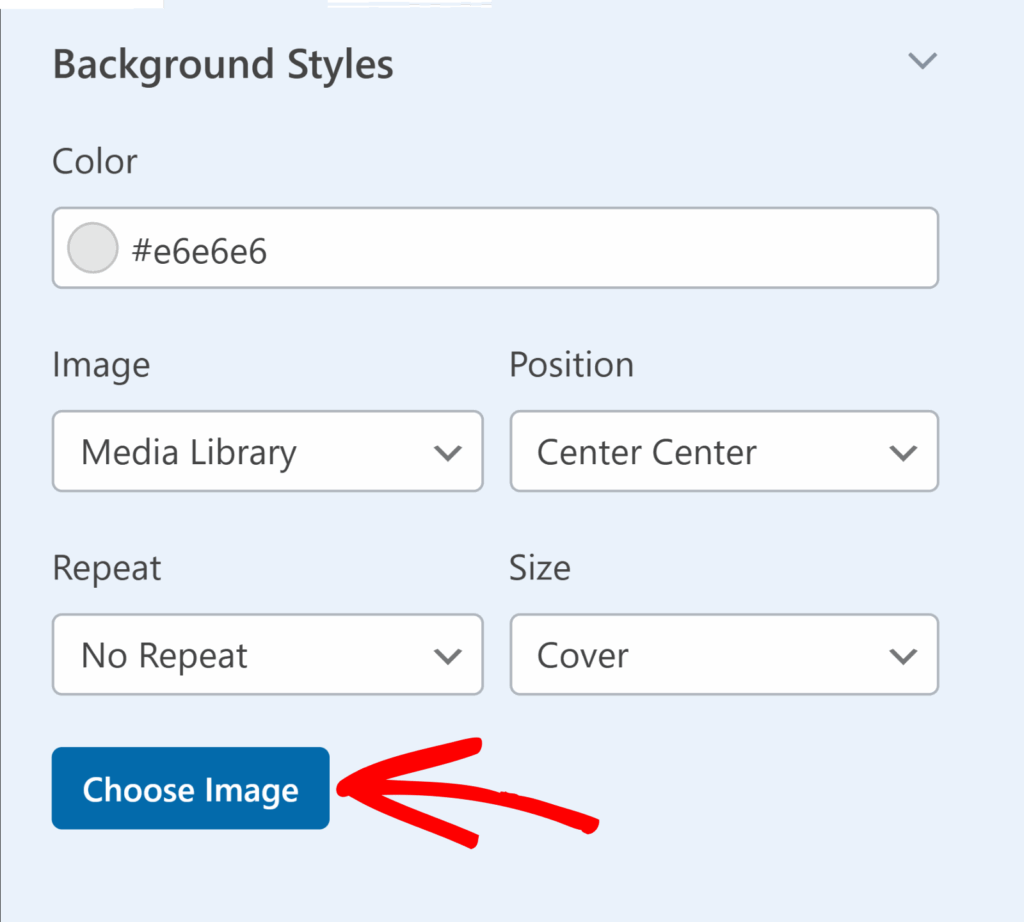Screen dimensions: 1024x922
Task: Open the Cover size dropdown
Action: (724, 654)
